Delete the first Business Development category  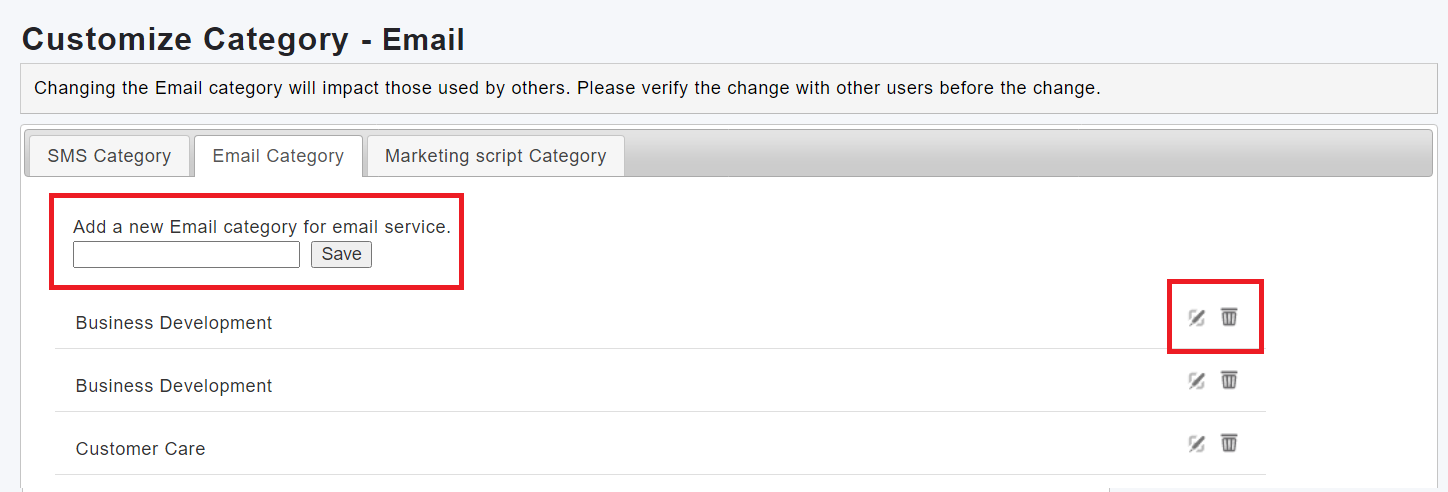(x=1229, y=317)
